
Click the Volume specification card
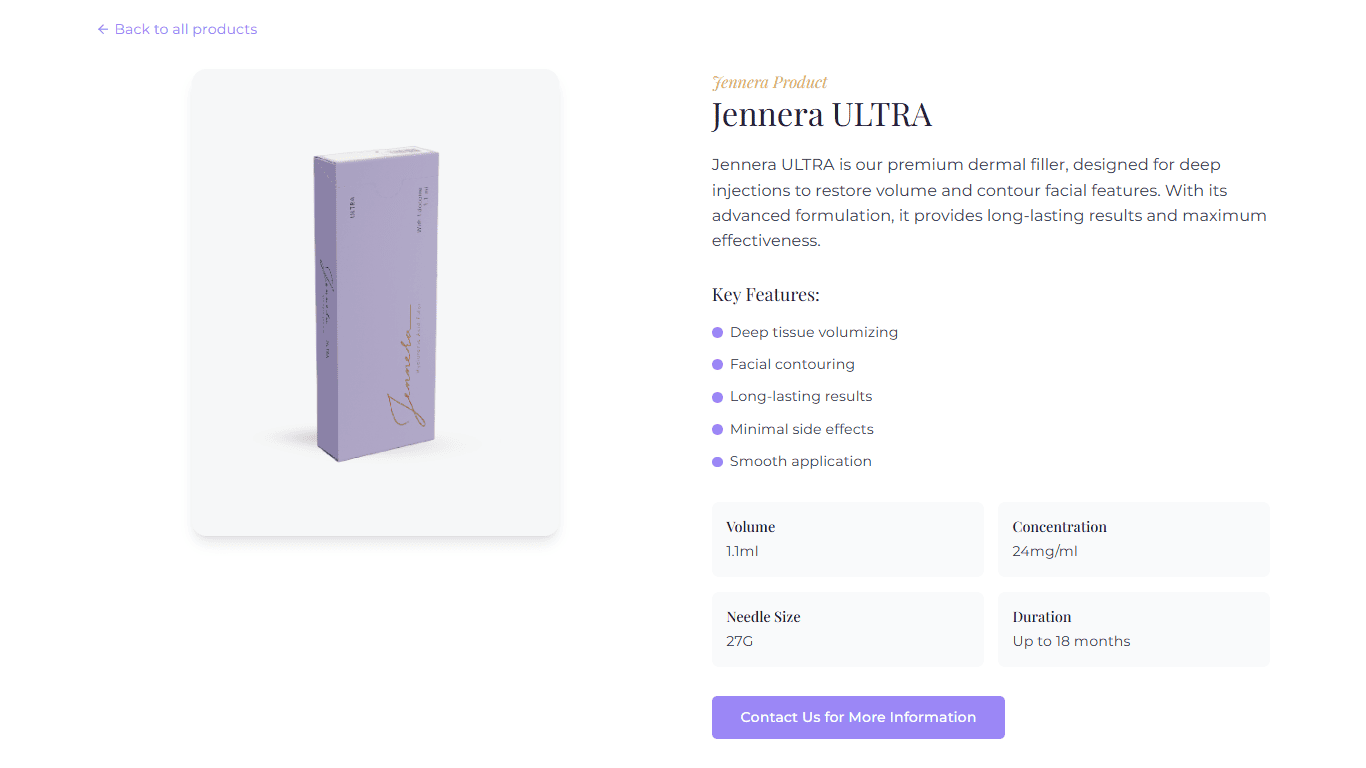(x=848, y=539)
